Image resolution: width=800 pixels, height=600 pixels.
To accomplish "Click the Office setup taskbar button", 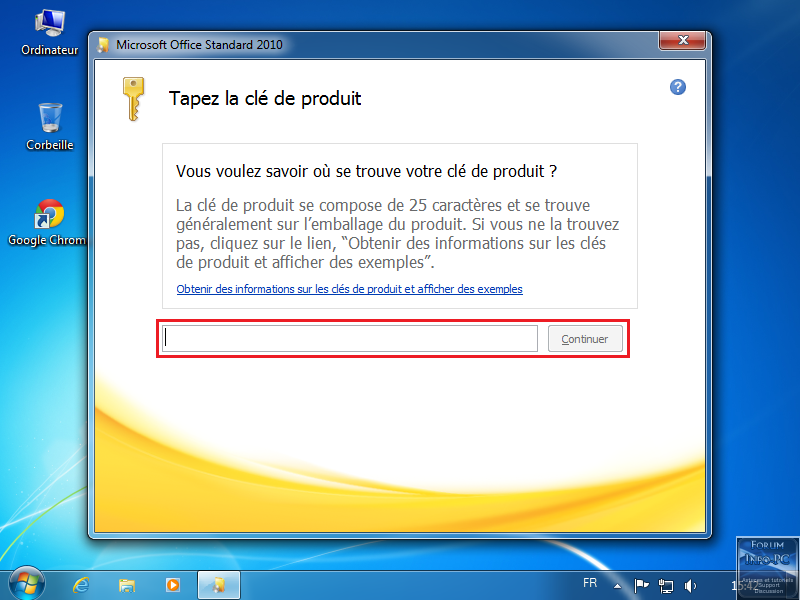I will coord(219,585).
